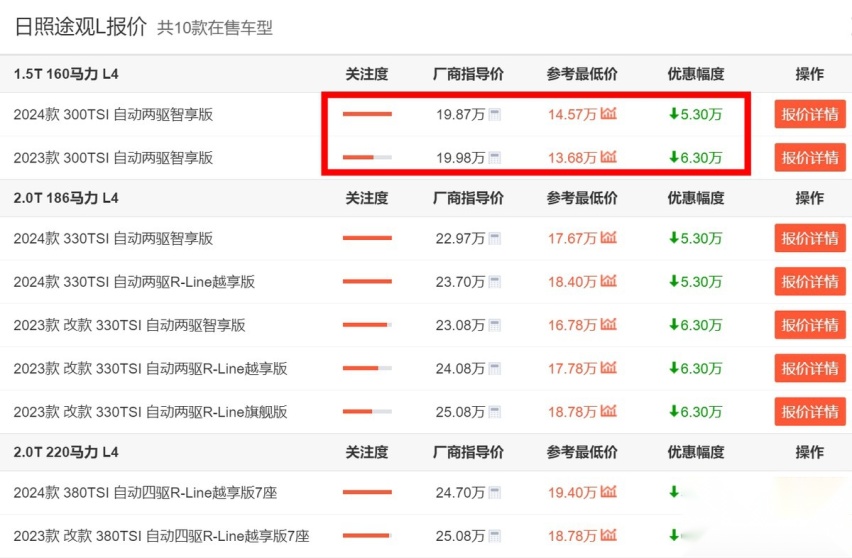This screenshot has width=852, height=558.
Task: Click attention bar for 2023款 改款 R-Line旗舰版
Action: point(367,412)
